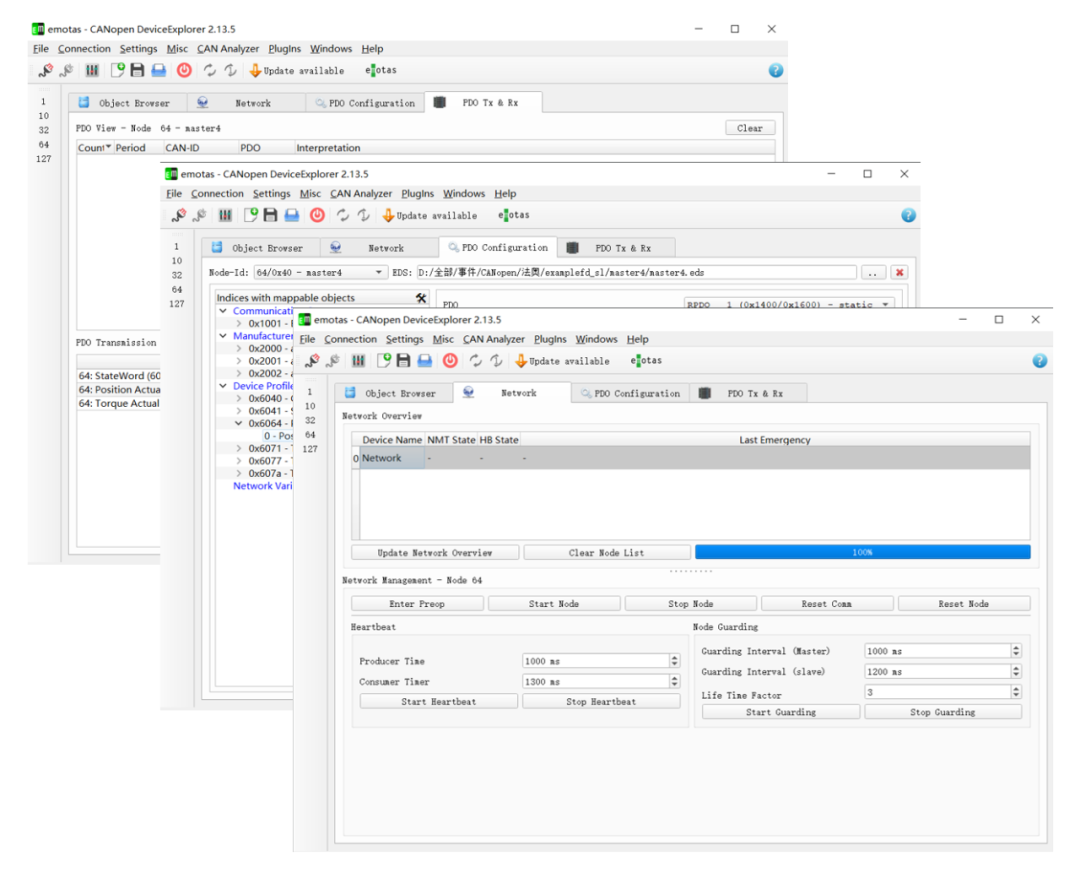
Task: Collapse Communication tree section
Action: pyautogui.click(x=223, y=311)
